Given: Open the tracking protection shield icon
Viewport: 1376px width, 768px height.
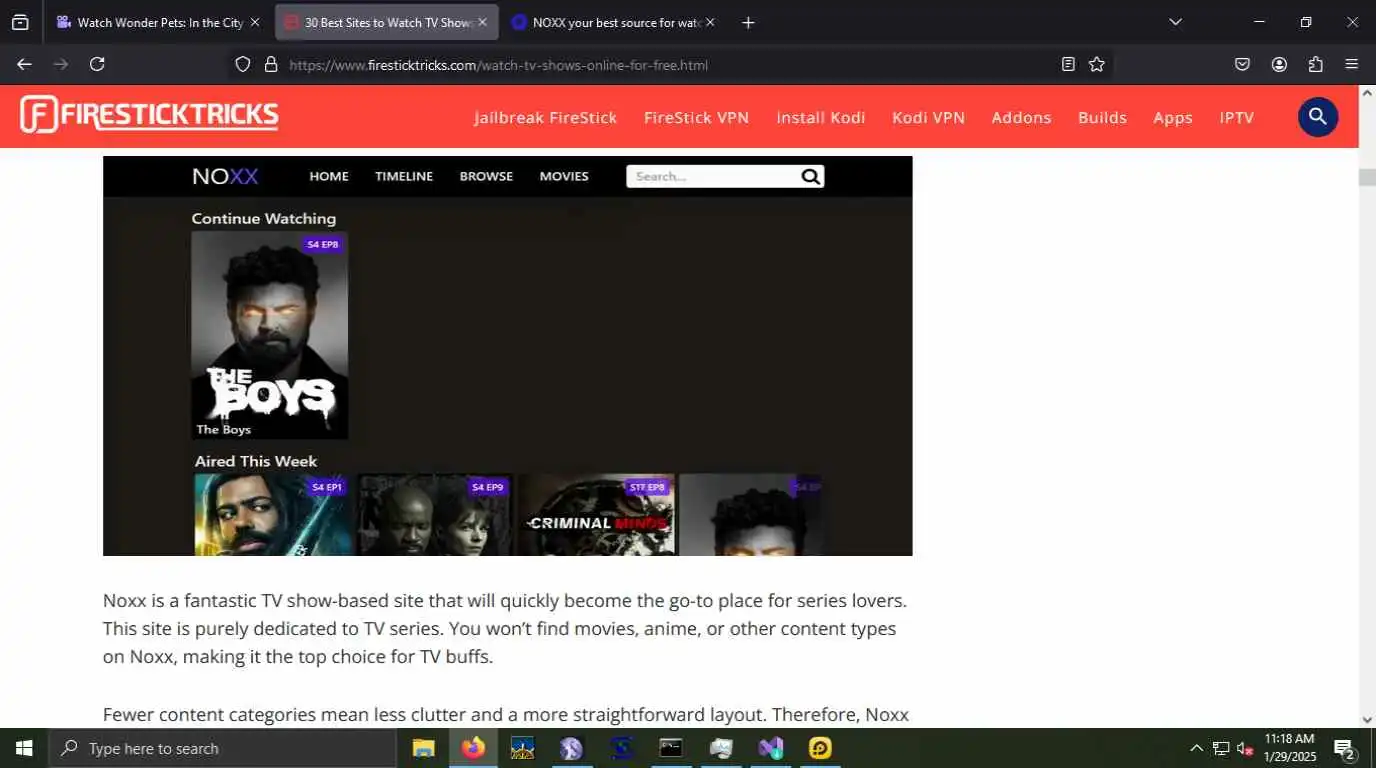Looking at the screenshot, I should point(242,64).
